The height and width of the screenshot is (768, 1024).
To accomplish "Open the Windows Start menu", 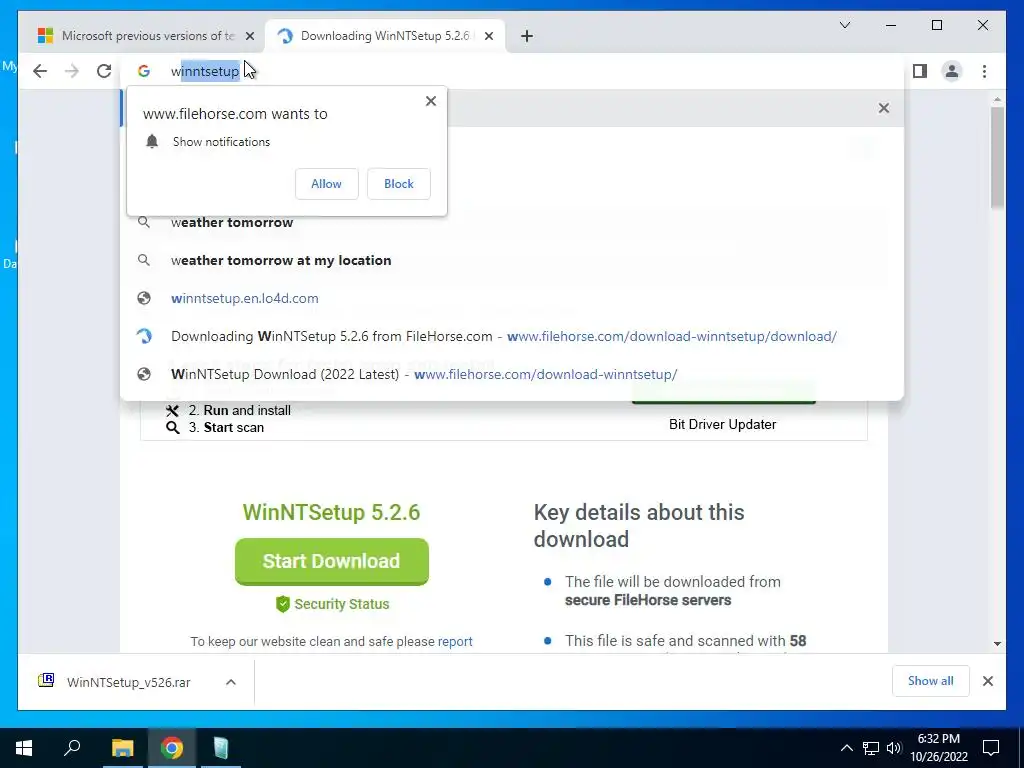I will [24, 748].
